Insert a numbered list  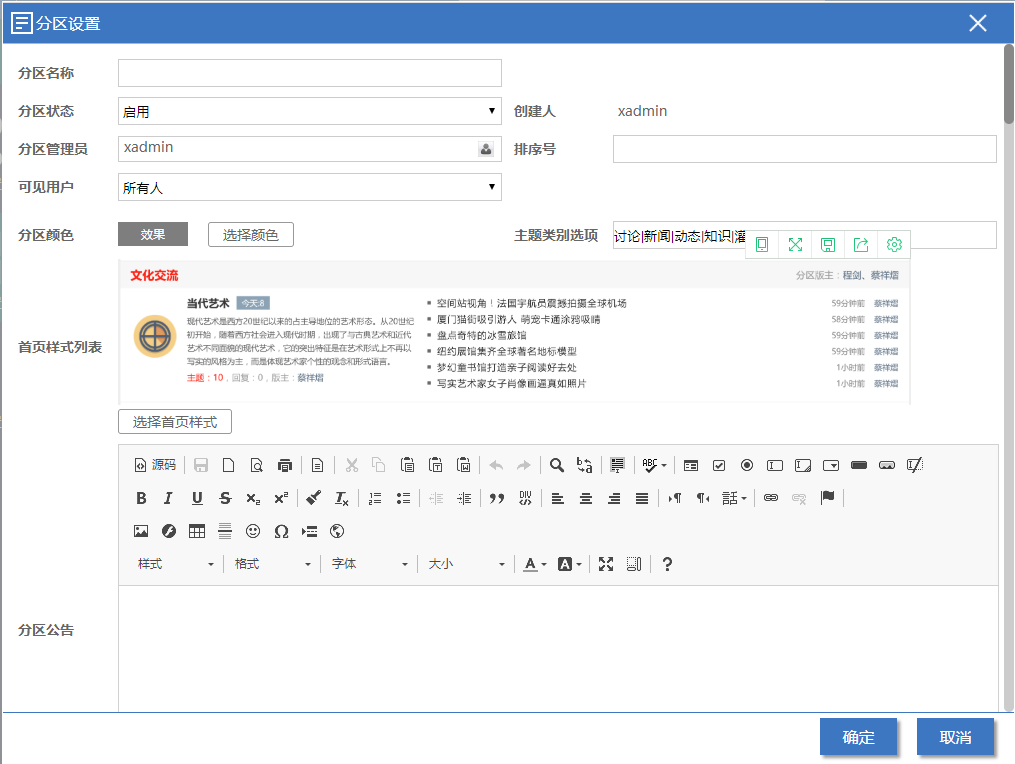click(x=375, y=498)
